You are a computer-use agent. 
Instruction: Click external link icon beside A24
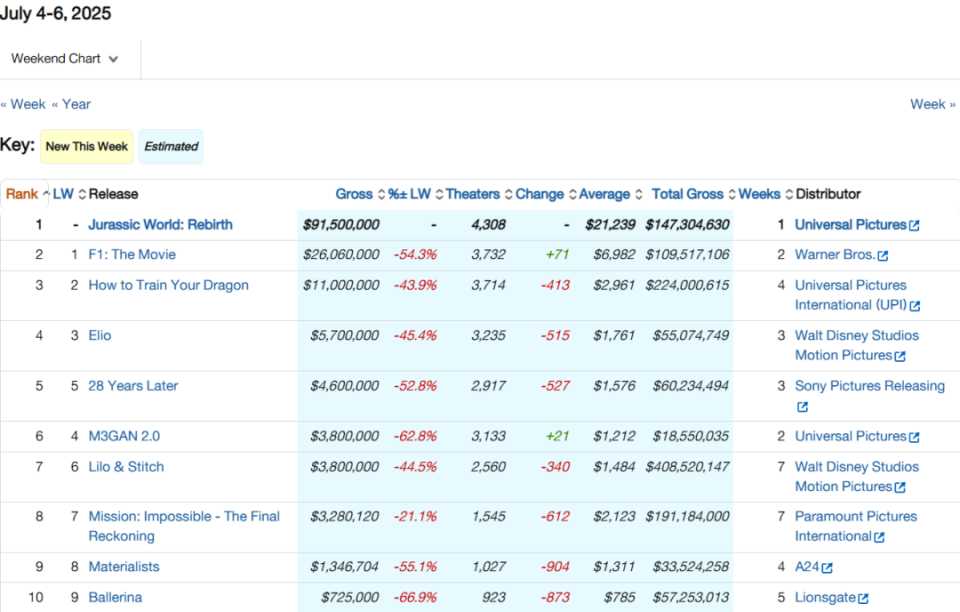pyautogui.click(x=827, y=568)
